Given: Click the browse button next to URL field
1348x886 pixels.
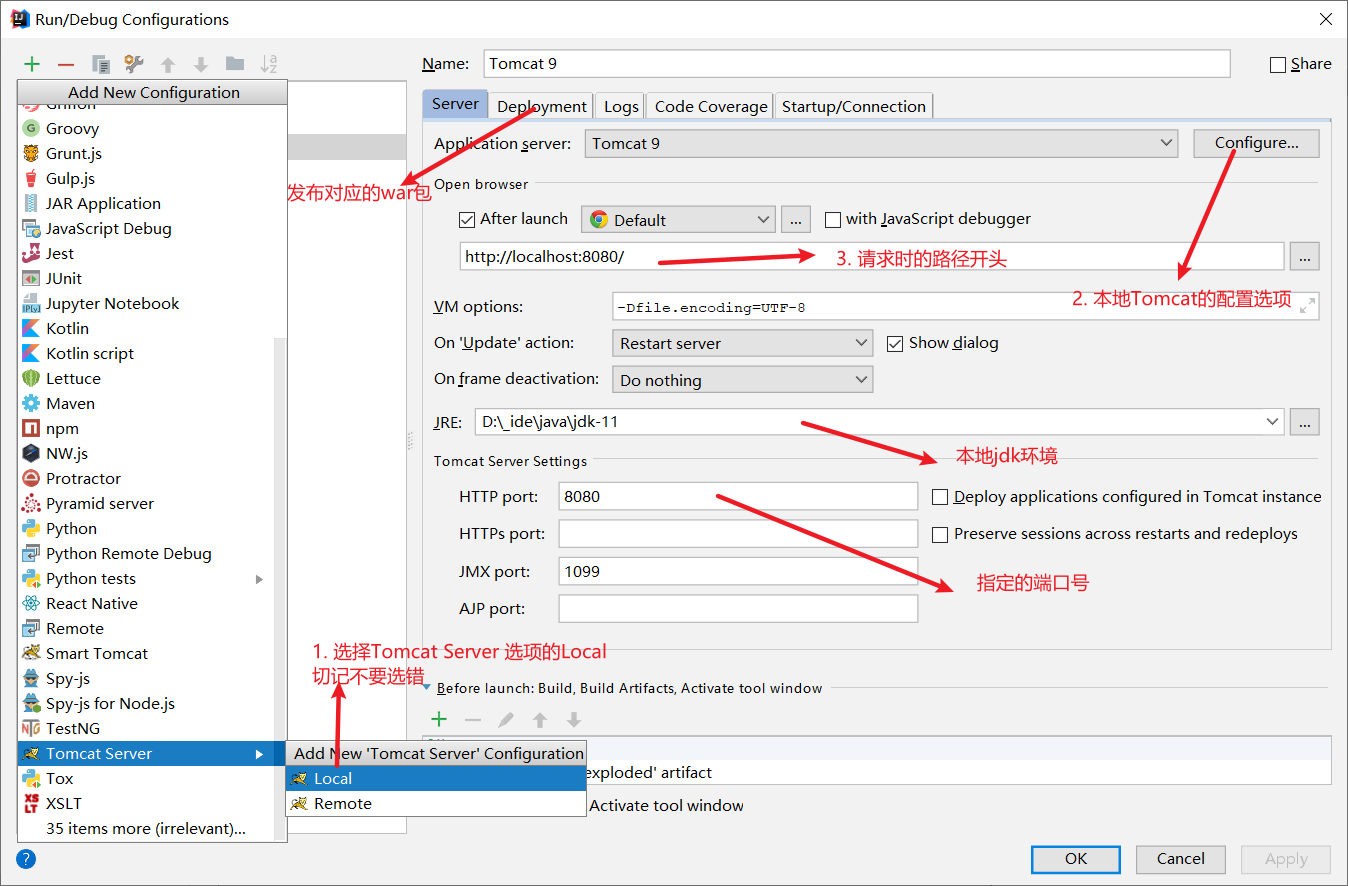Looking at the screenshot, I should 1304,256.
